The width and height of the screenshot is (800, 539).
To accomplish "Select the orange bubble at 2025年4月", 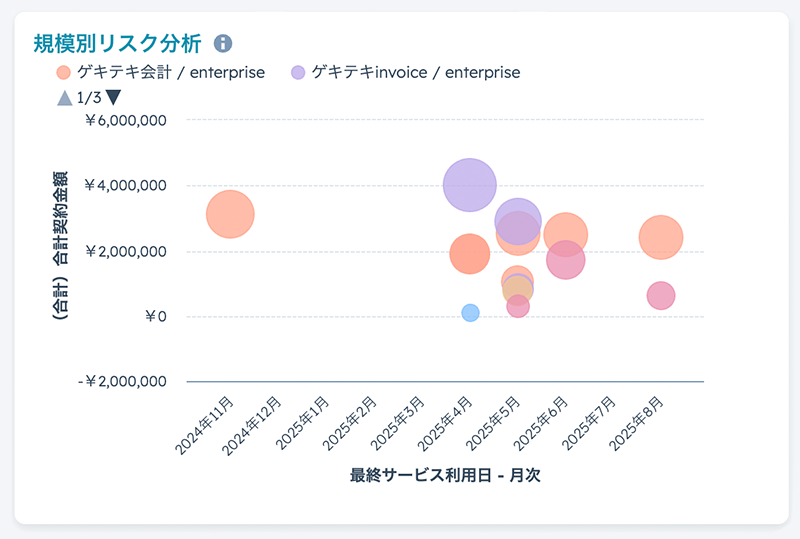I will 469,254.
